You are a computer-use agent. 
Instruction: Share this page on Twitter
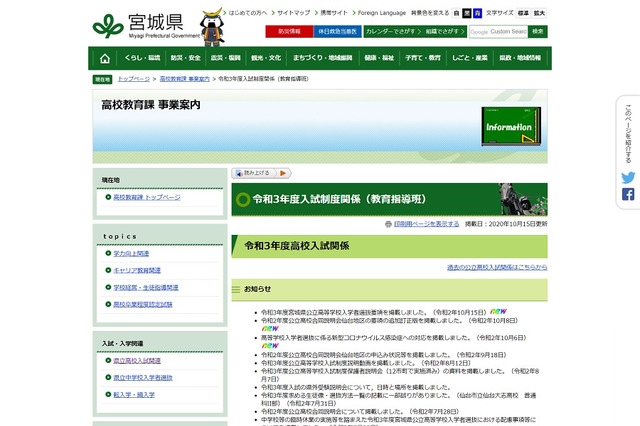(628, 178)
